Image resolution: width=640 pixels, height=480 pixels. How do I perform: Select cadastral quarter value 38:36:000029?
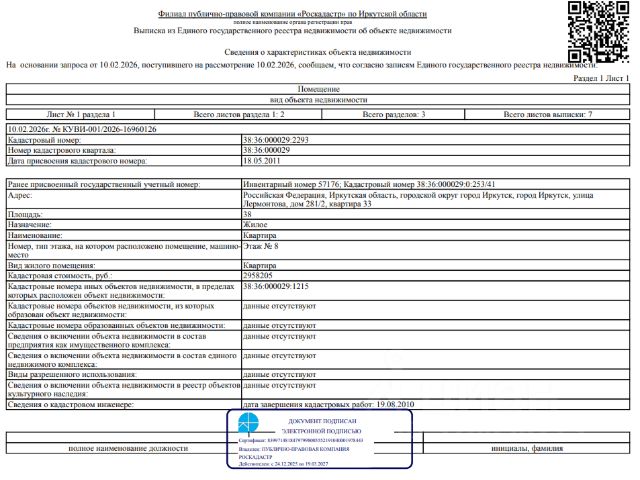click(266, 150)
